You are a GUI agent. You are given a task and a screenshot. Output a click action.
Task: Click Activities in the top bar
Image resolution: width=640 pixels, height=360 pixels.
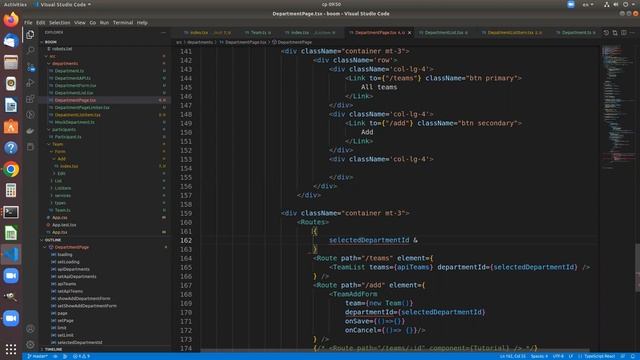15,4
